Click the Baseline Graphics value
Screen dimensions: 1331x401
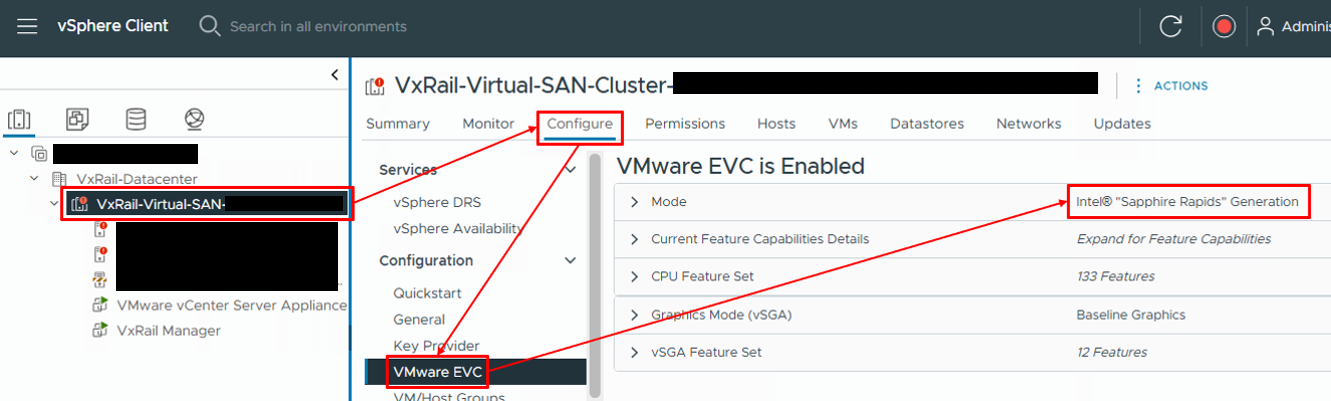point(1131,315)
